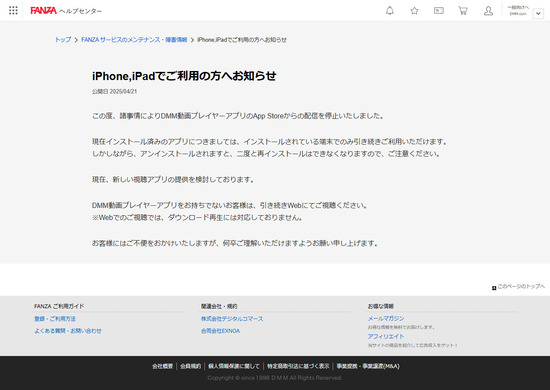Click paragraph about App Store配信を停止
The height and width of the screenshot is (390, 550).
(238, 116)
